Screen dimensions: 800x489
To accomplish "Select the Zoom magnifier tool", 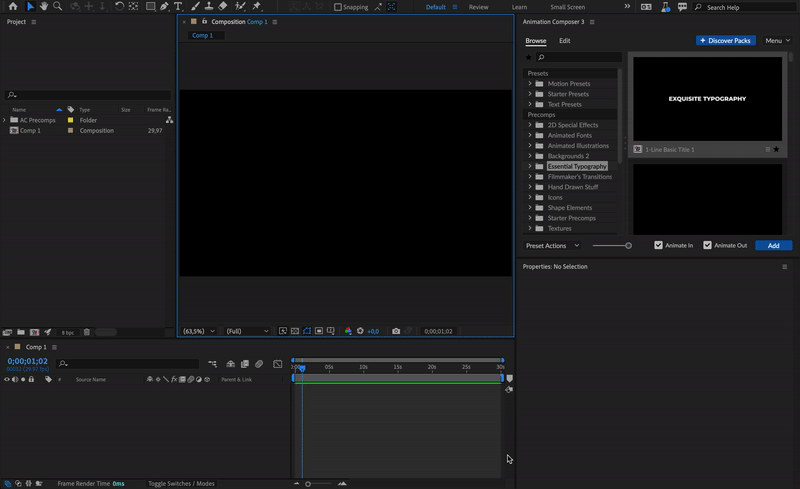I will coord(58,7).
